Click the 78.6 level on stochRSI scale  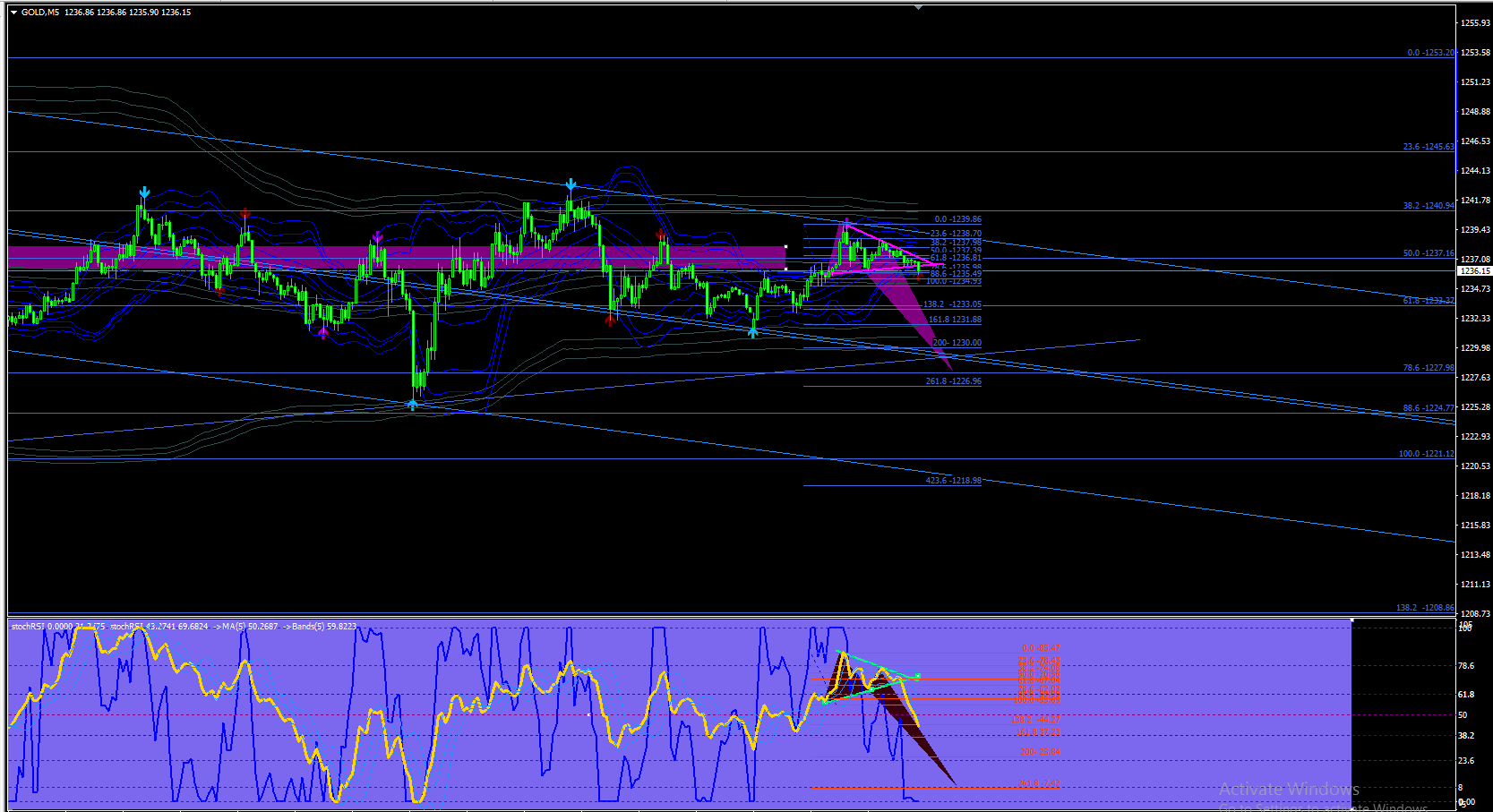point(1466,666)
